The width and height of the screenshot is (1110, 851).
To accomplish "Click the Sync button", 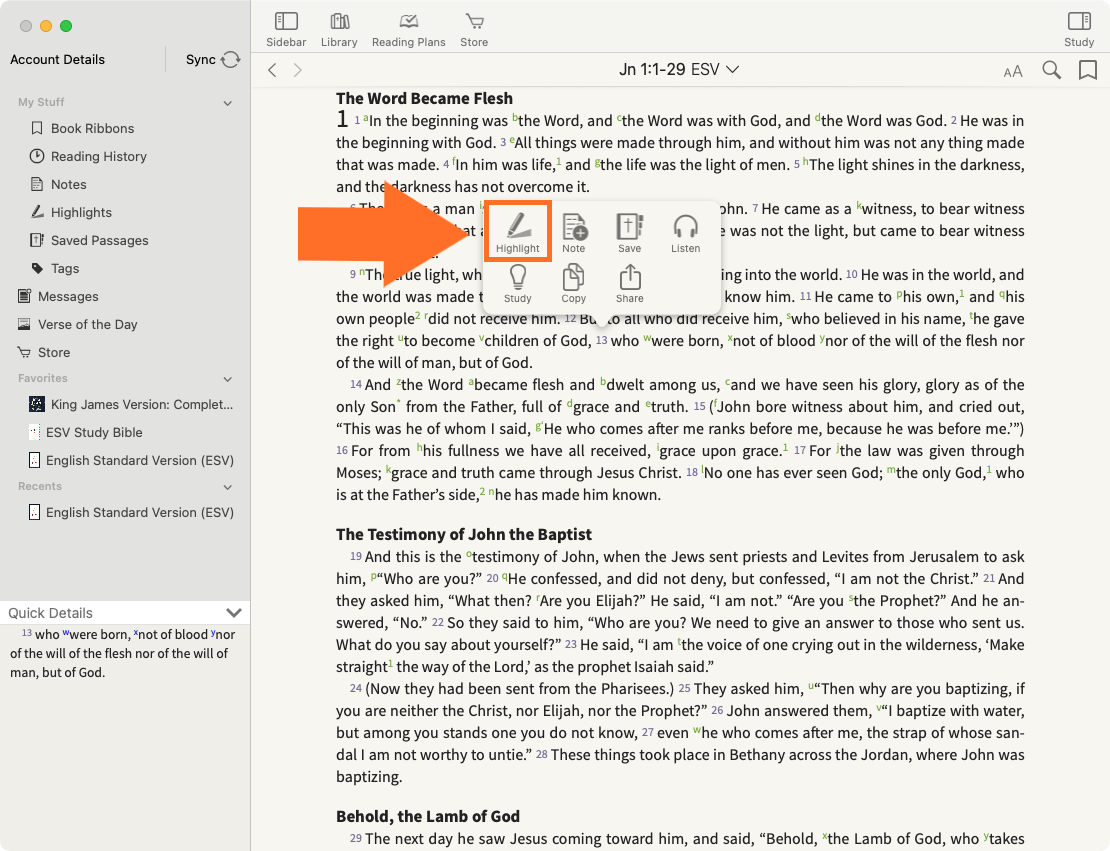I will pyautogui.click(x=212, y=60).
